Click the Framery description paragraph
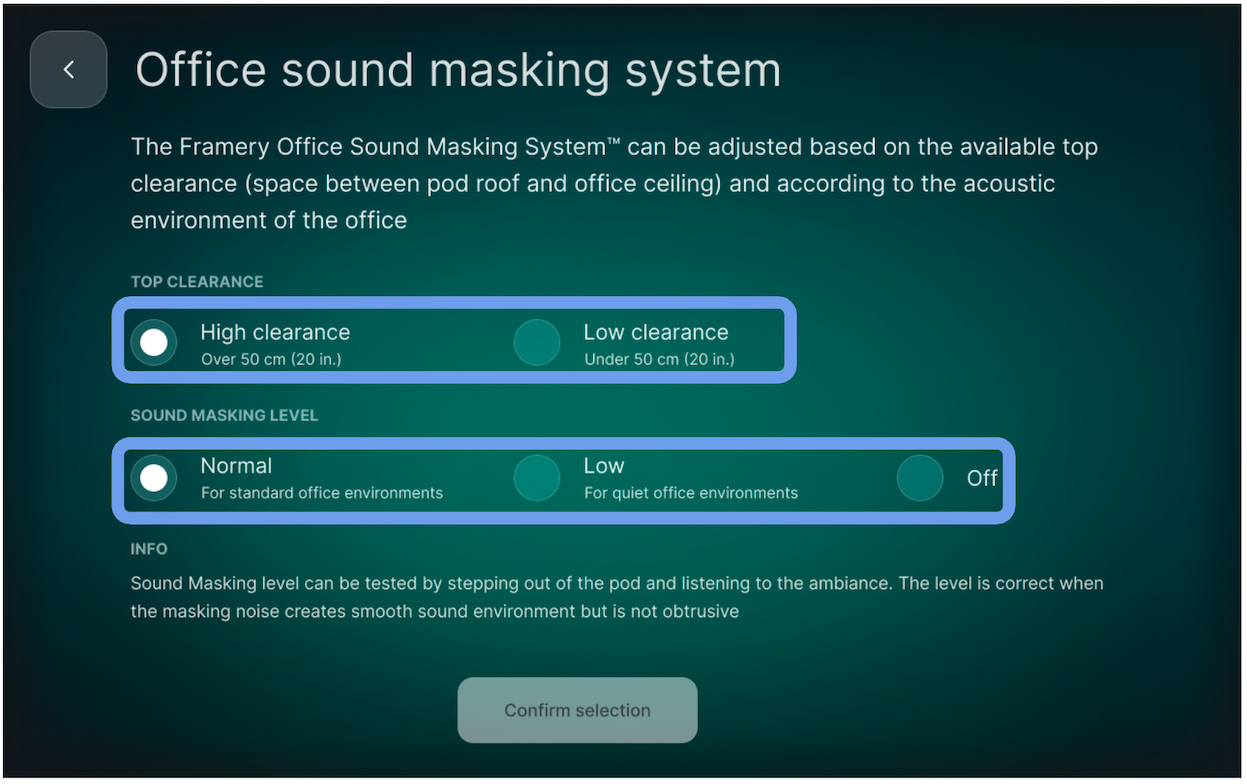Screen dimensions: 1247x784 [x=614, y=184]
